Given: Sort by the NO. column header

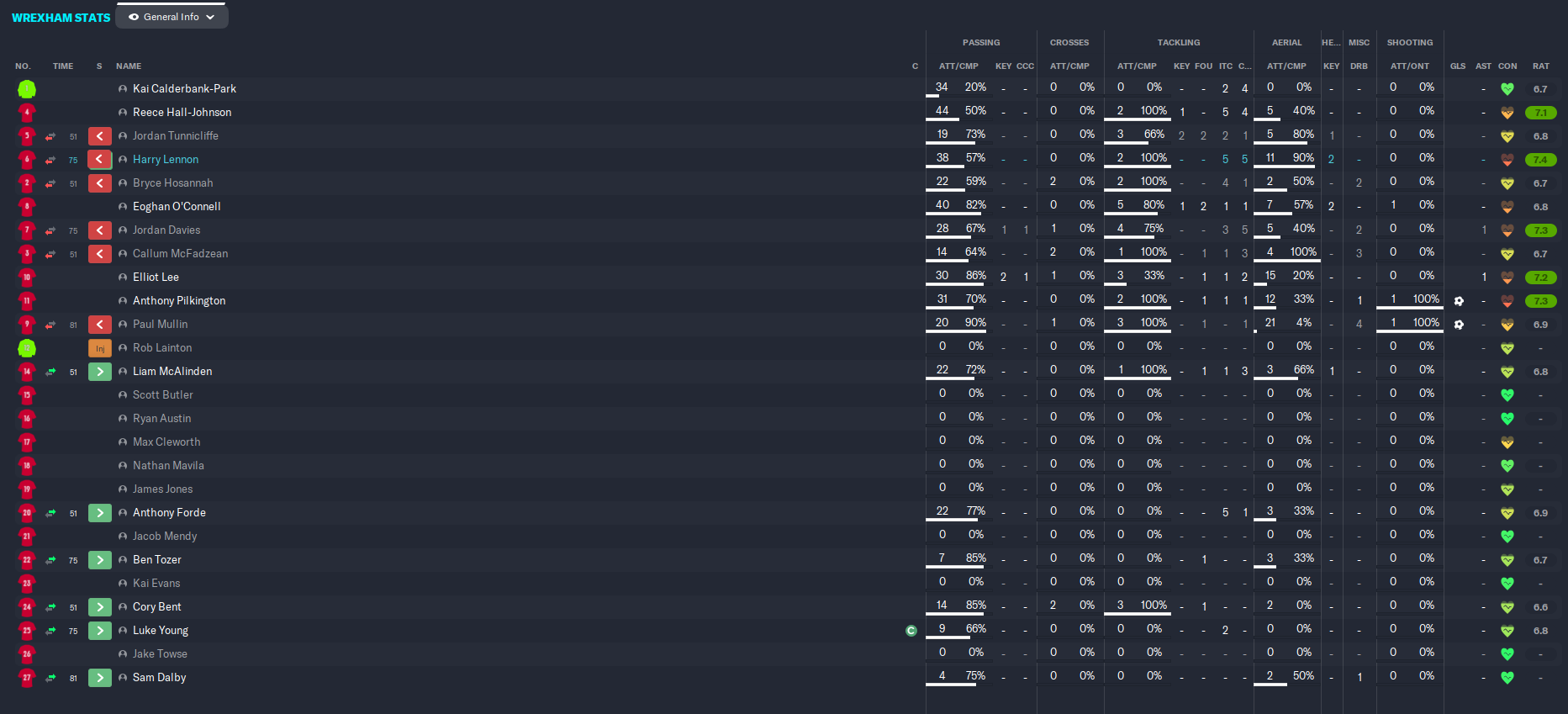Looking at the screenshot, I should click(23, 66).
